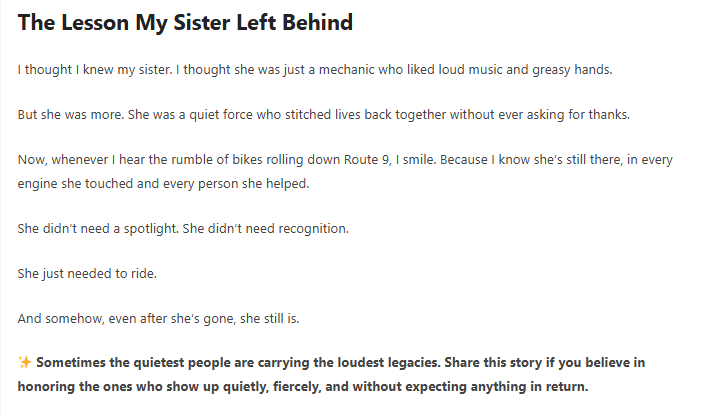717x415 pixels.
Task: Click the phrase "every person she helped"
Action: point(246,184)
